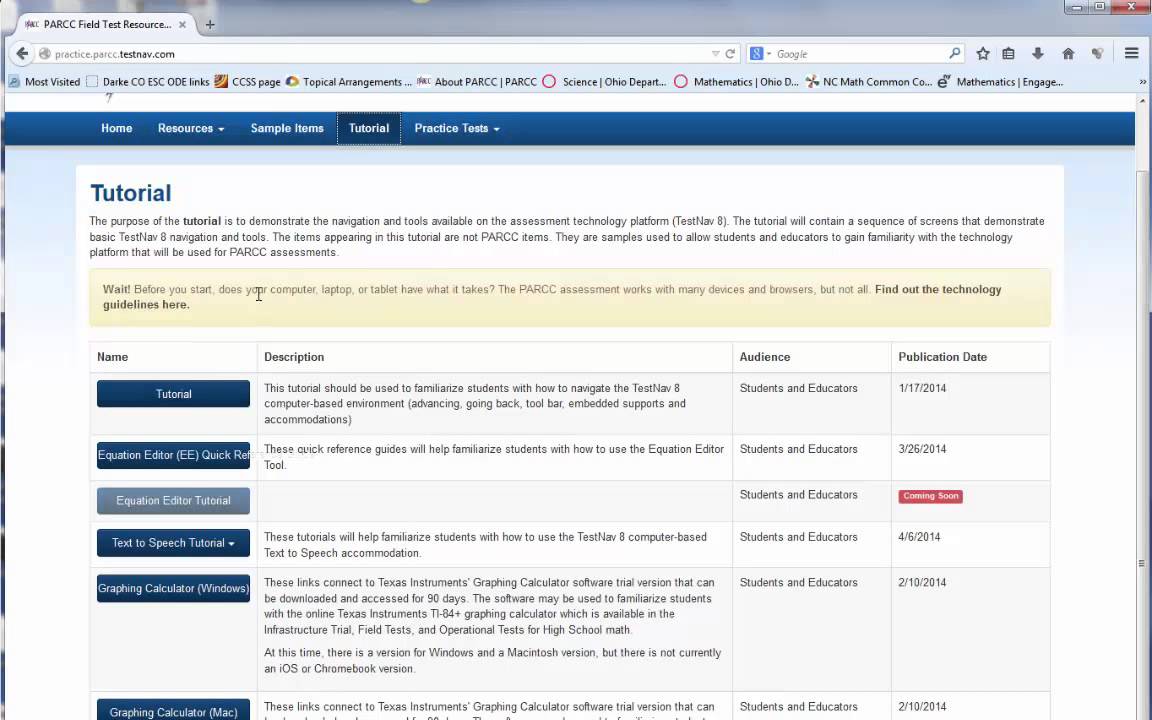Open a new browser tab with plus
The height and width of the screenshot is (720, 1152).
tap(210, 24)
